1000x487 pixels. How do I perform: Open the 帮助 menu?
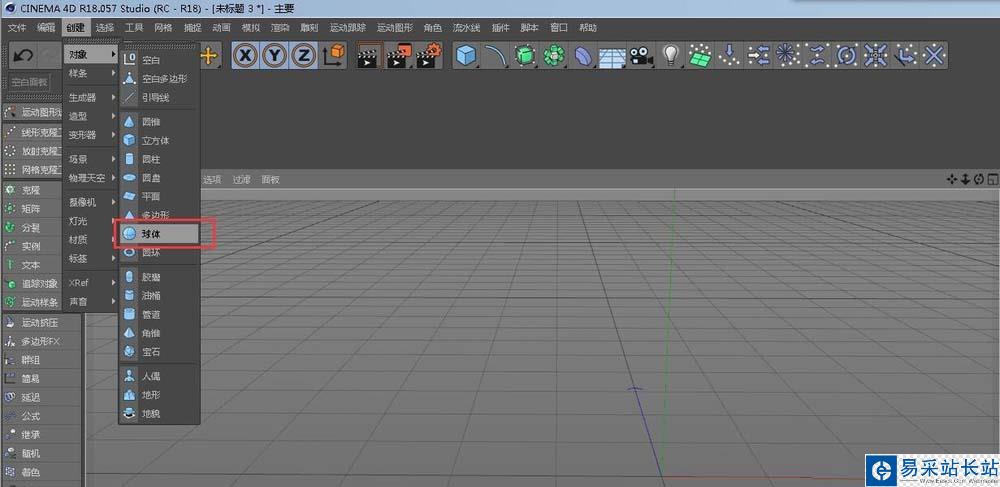click(588, 28)
